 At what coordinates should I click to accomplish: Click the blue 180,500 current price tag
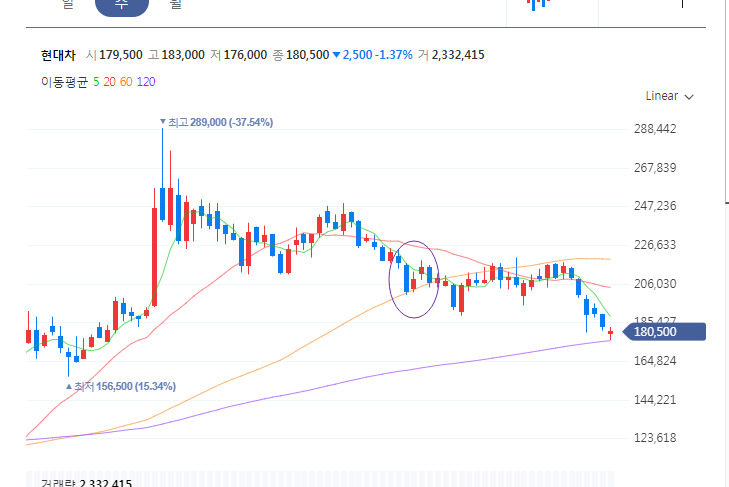coord(664,332)
